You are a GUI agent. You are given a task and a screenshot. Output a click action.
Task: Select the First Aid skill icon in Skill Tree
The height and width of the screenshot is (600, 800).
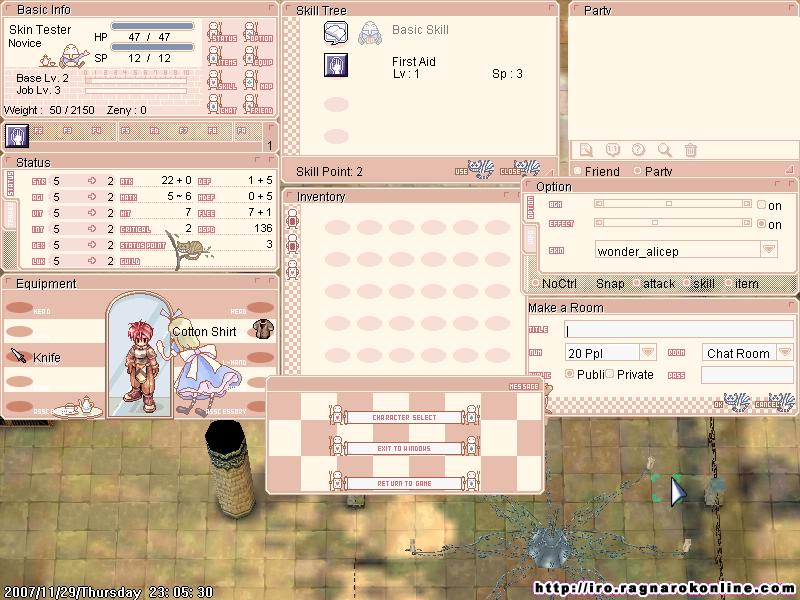tap(336, 65)
